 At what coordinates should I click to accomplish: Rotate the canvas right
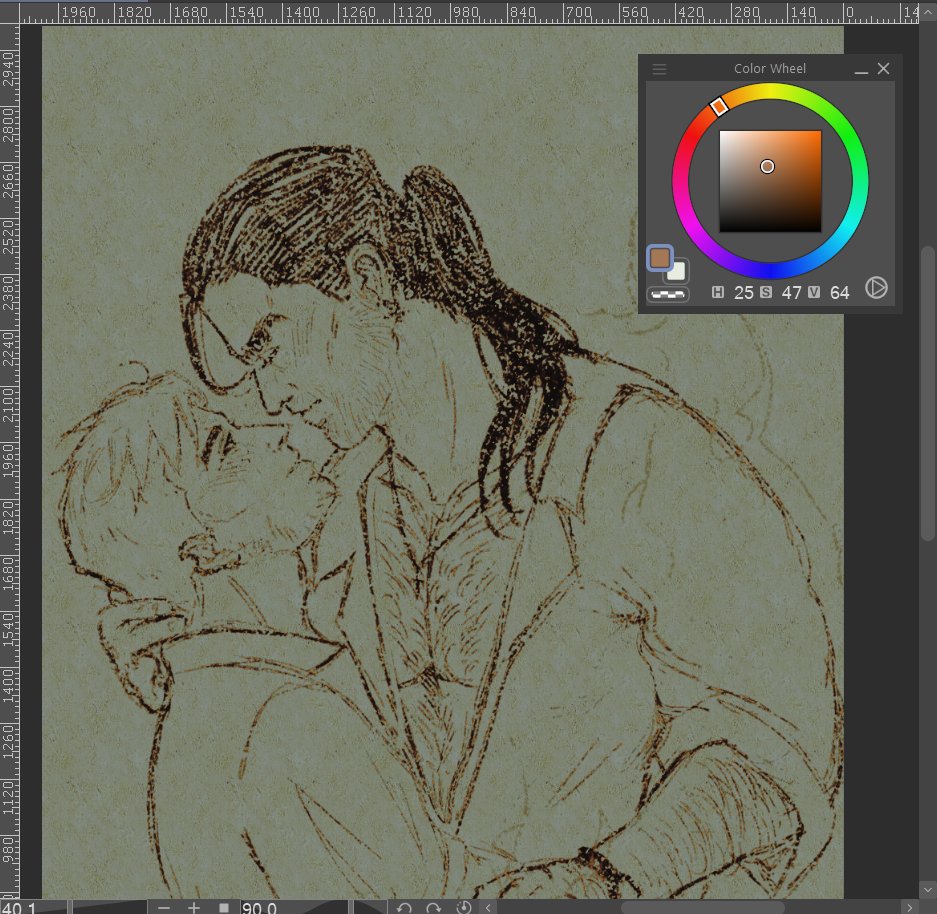[x=434, y=907]
